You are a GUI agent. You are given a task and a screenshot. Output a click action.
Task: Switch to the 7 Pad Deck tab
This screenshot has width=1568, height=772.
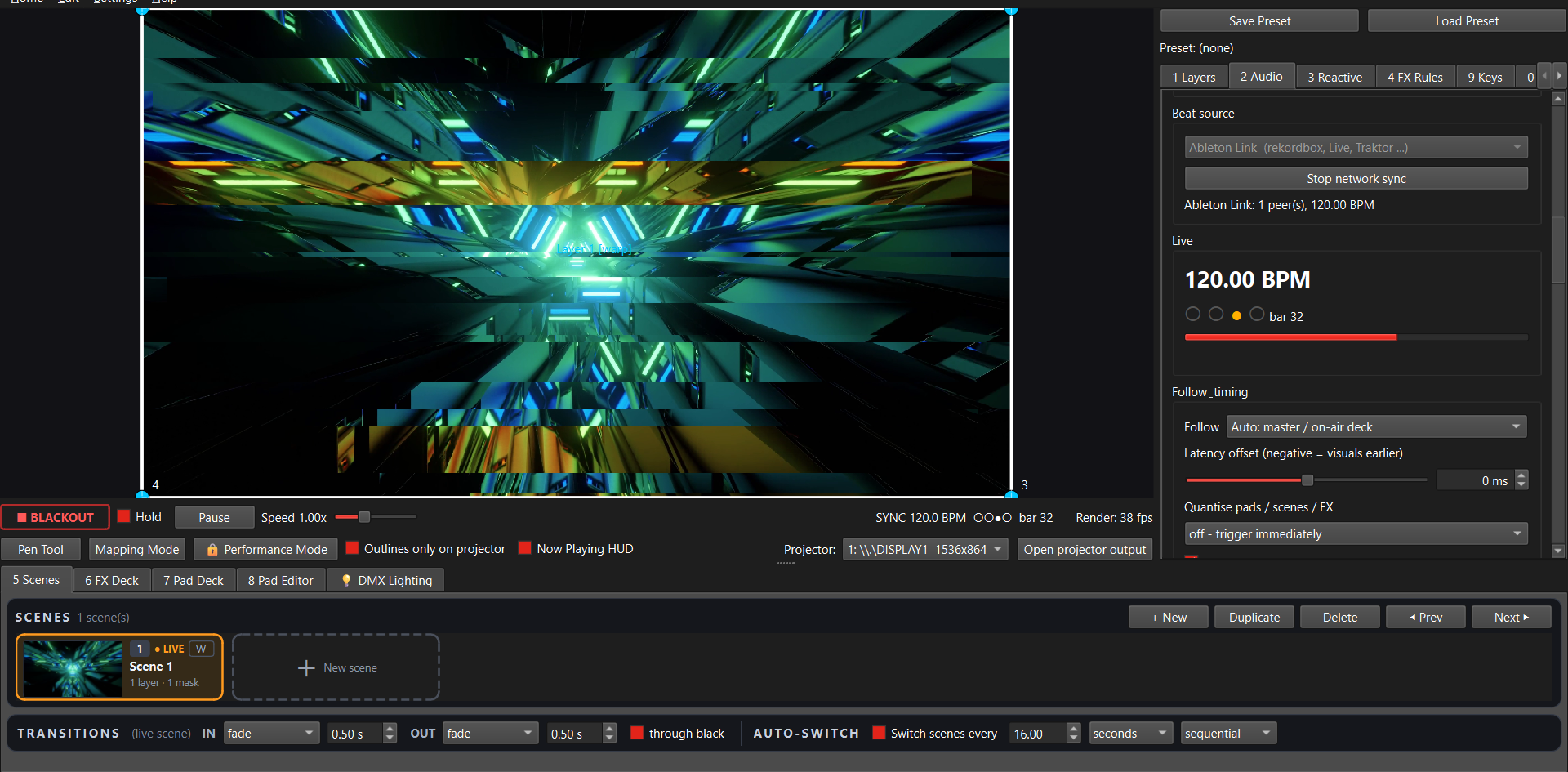193,580
